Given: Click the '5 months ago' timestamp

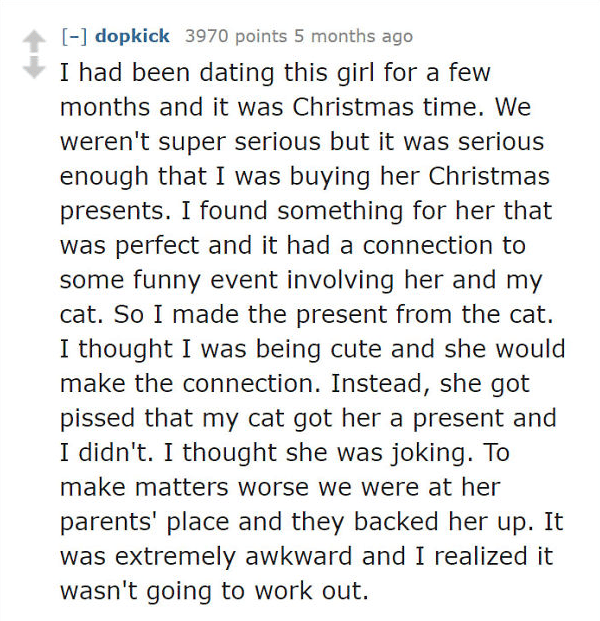Looking at the screenshot, I should pyautogui.click(x=353, y=36).
